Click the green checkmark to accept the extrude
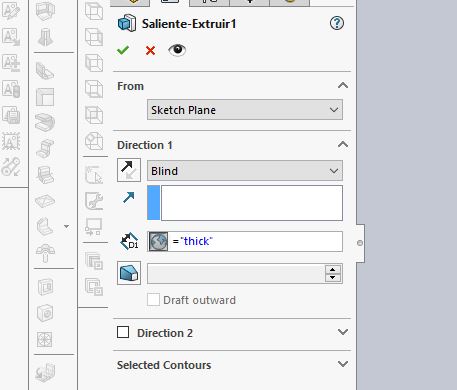This screenshot has height=390, width=457. pyautogui.click(x=123, y=50)
